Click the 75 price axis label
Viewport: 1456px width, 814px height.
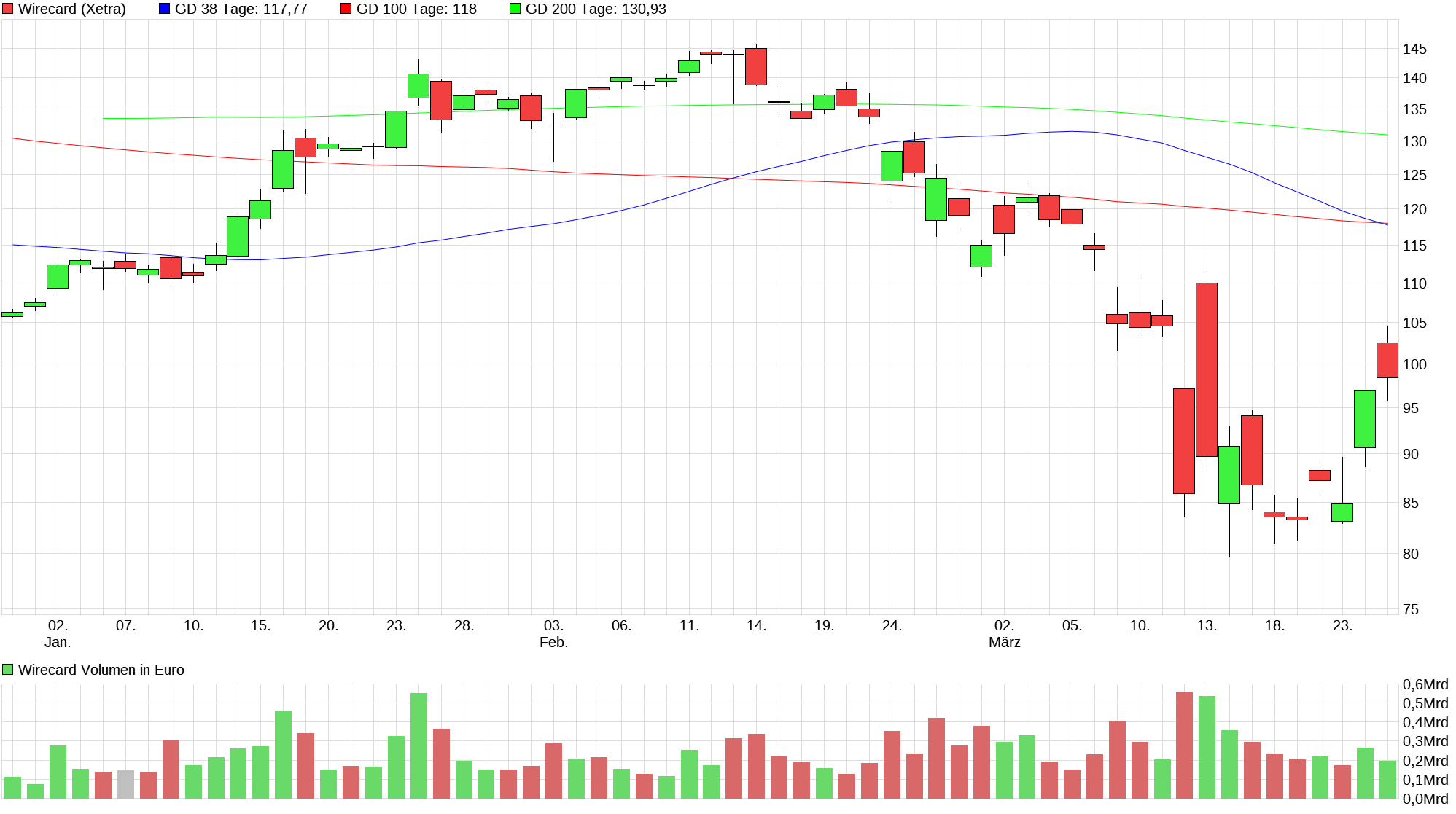pyautogui.click(x=1410, y=609)
